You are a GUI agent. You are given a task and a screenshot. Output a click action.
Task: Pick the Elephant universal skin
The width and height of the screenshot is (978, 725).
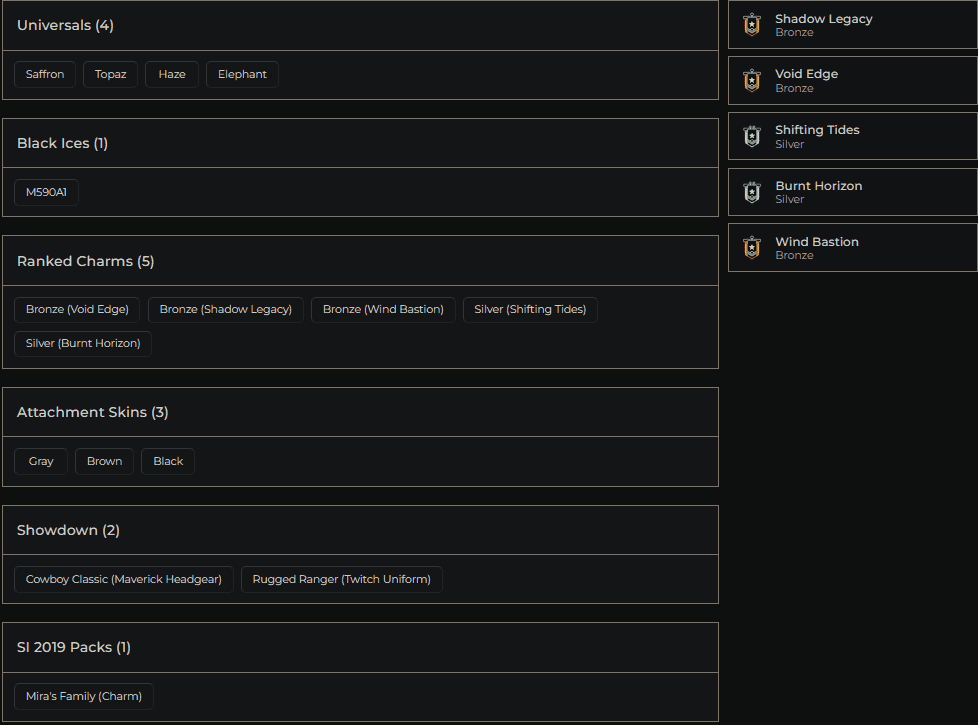tap(241, 74)
